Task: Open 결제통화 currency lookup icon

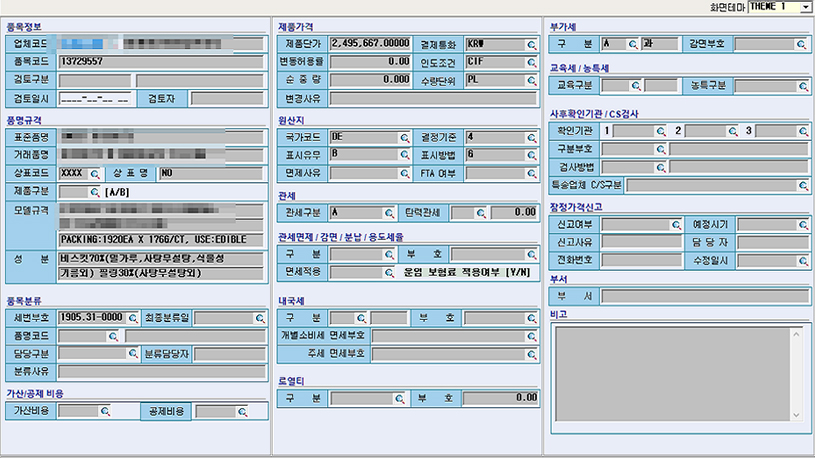Action: [x=531, y=44]
